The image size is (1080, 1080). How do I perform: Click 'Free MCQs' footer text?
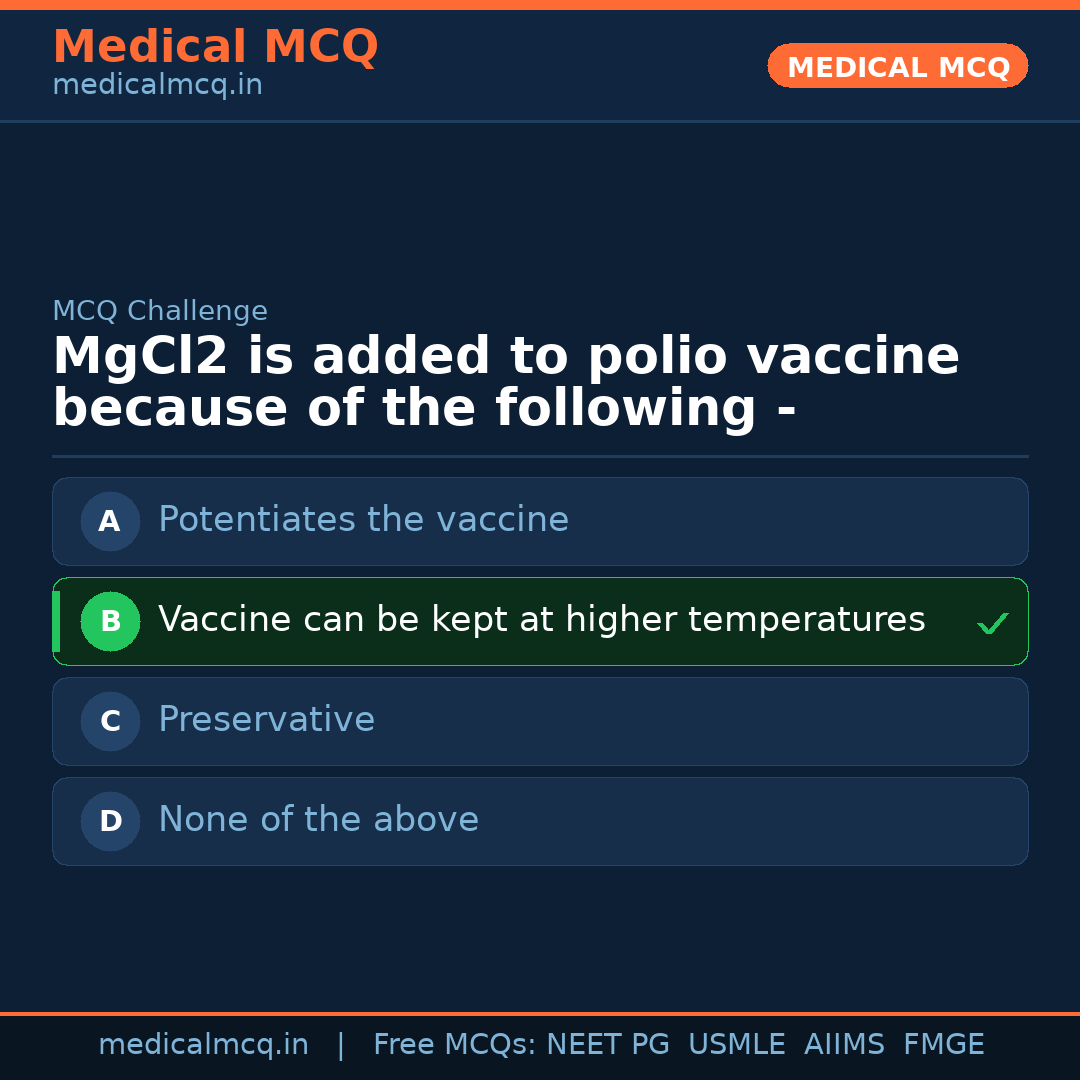pos(455,1045)
